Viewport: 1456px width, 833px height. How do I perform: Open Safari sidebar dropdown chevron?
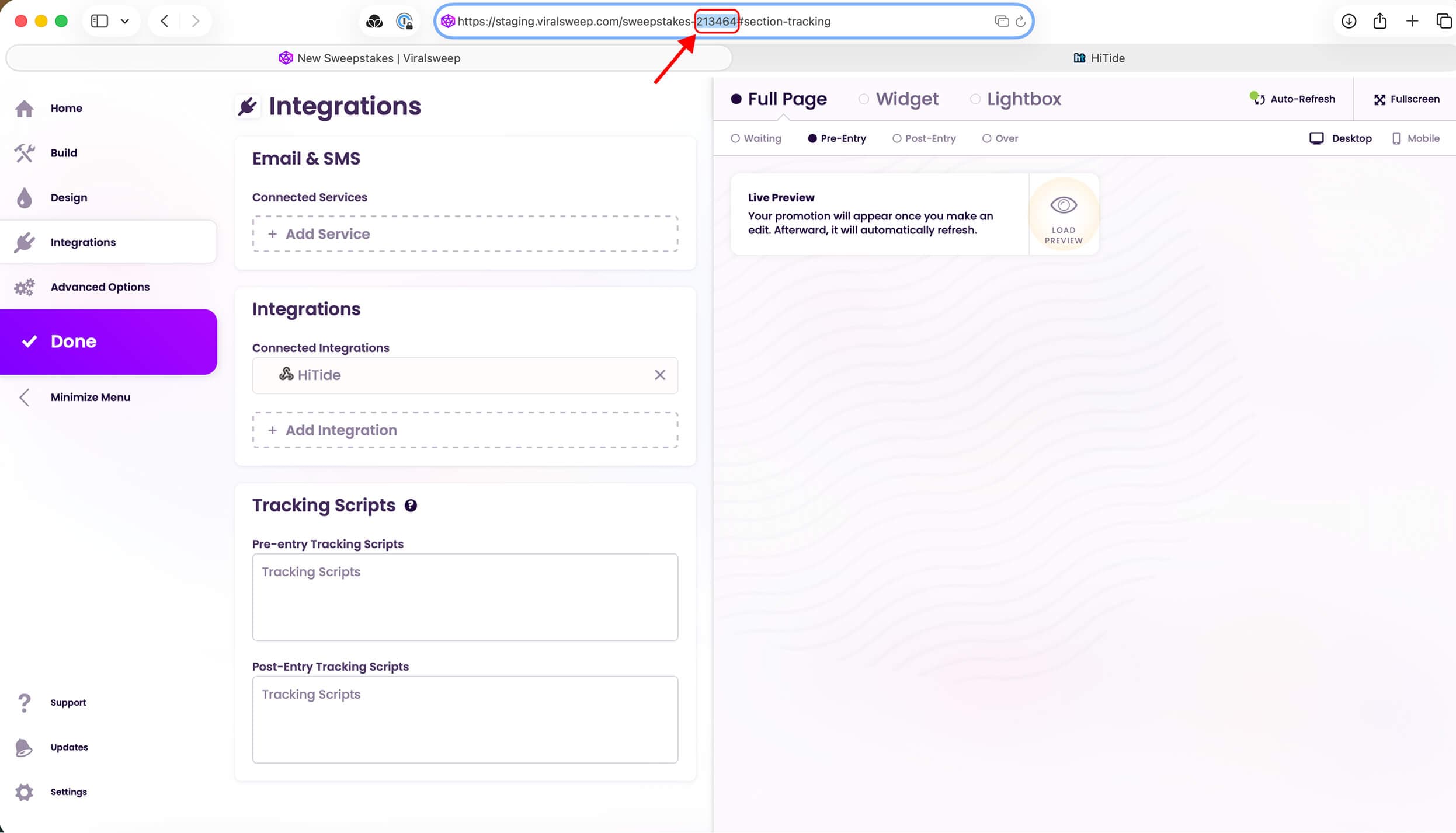pyautogui.click(x=124, y=22)
